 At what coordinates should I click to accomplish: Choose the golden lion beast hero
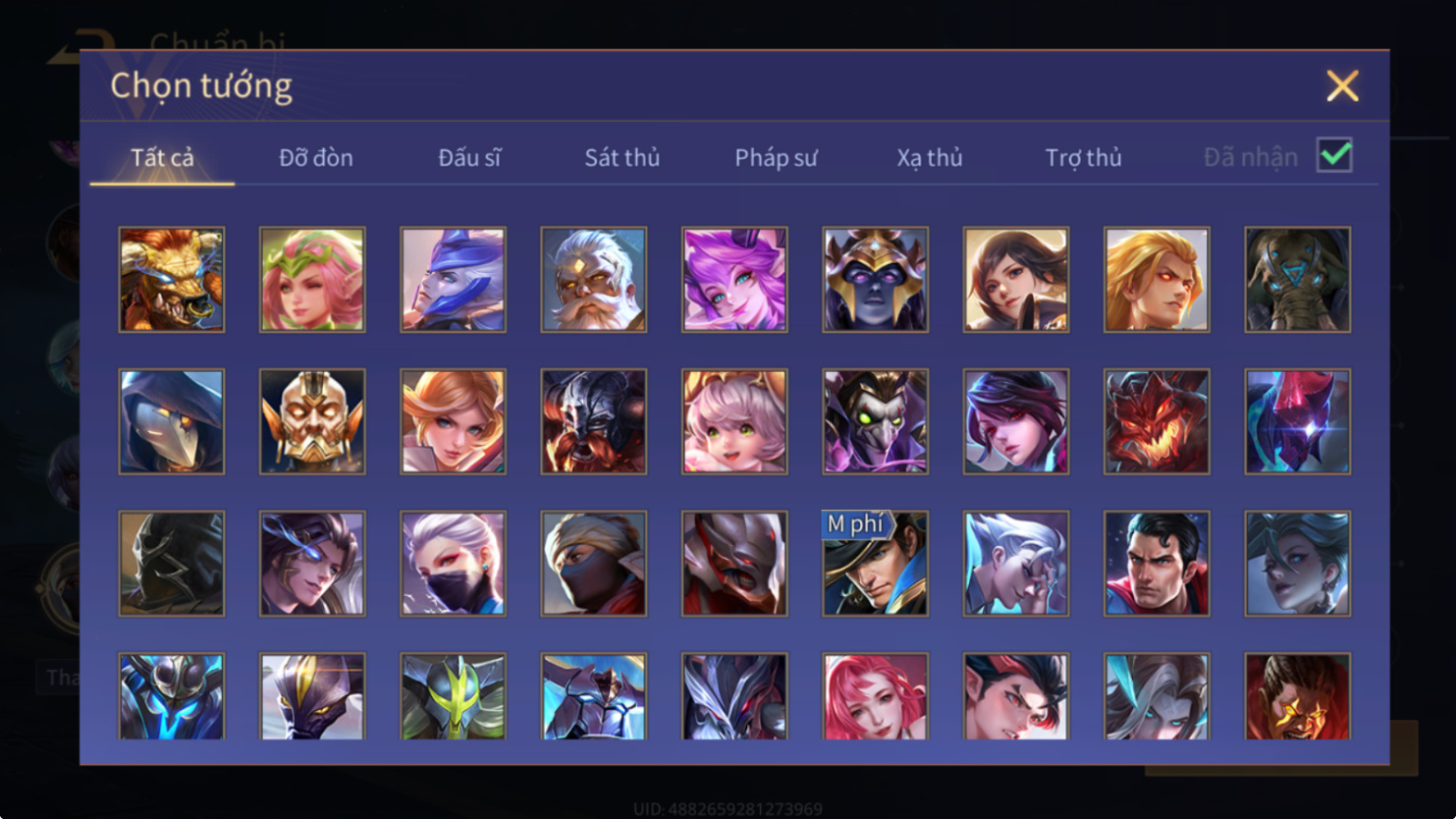click(172, 280)
